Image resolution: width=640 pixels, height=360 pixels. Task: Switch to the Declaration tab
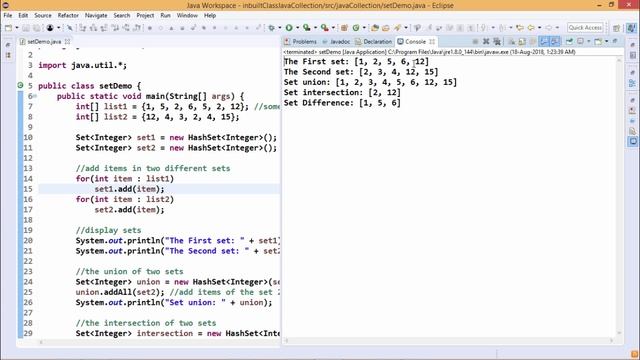coord(373,42)
